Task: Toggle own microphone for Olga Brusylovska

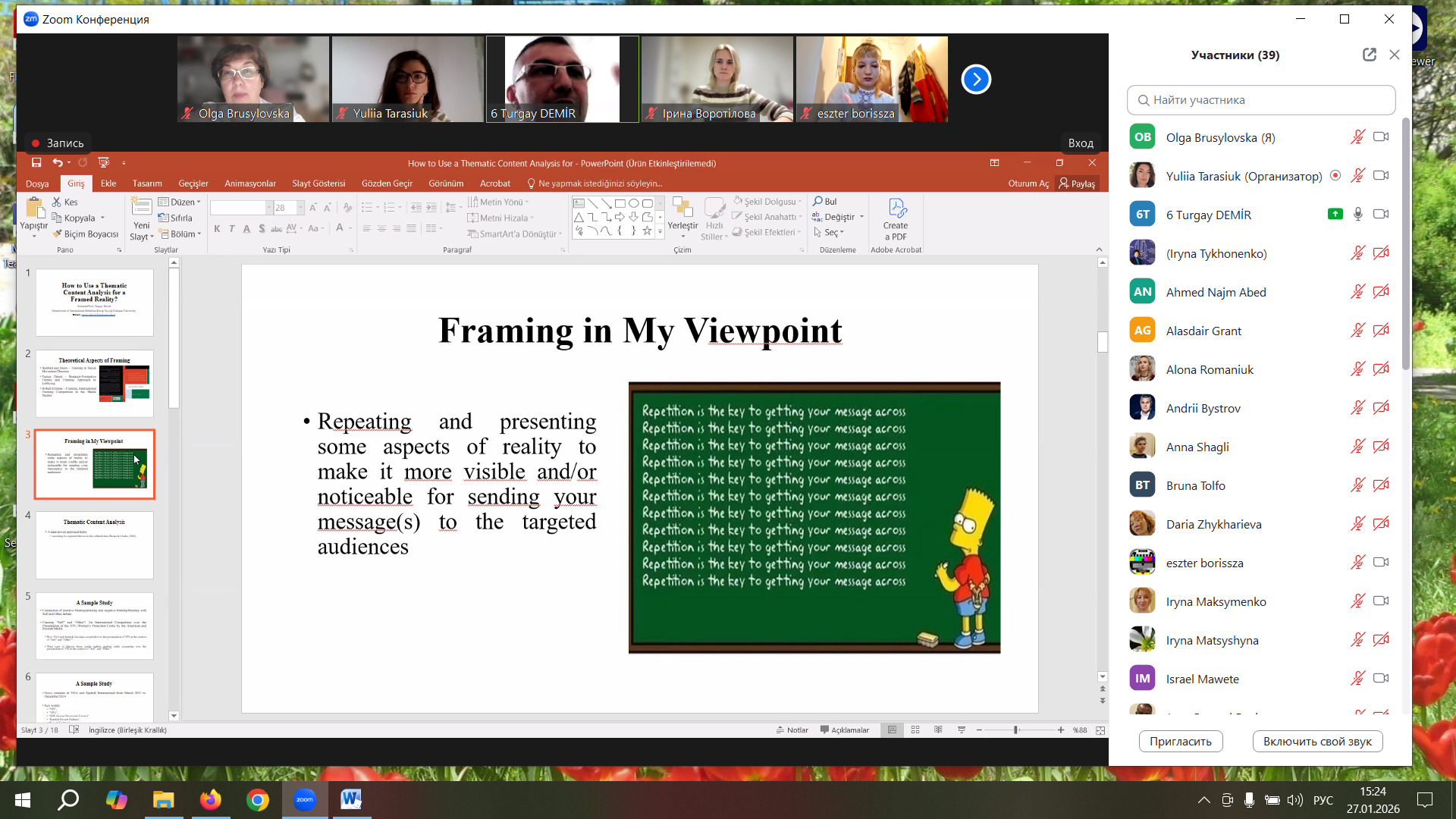Action: [x=1357, y=137]
